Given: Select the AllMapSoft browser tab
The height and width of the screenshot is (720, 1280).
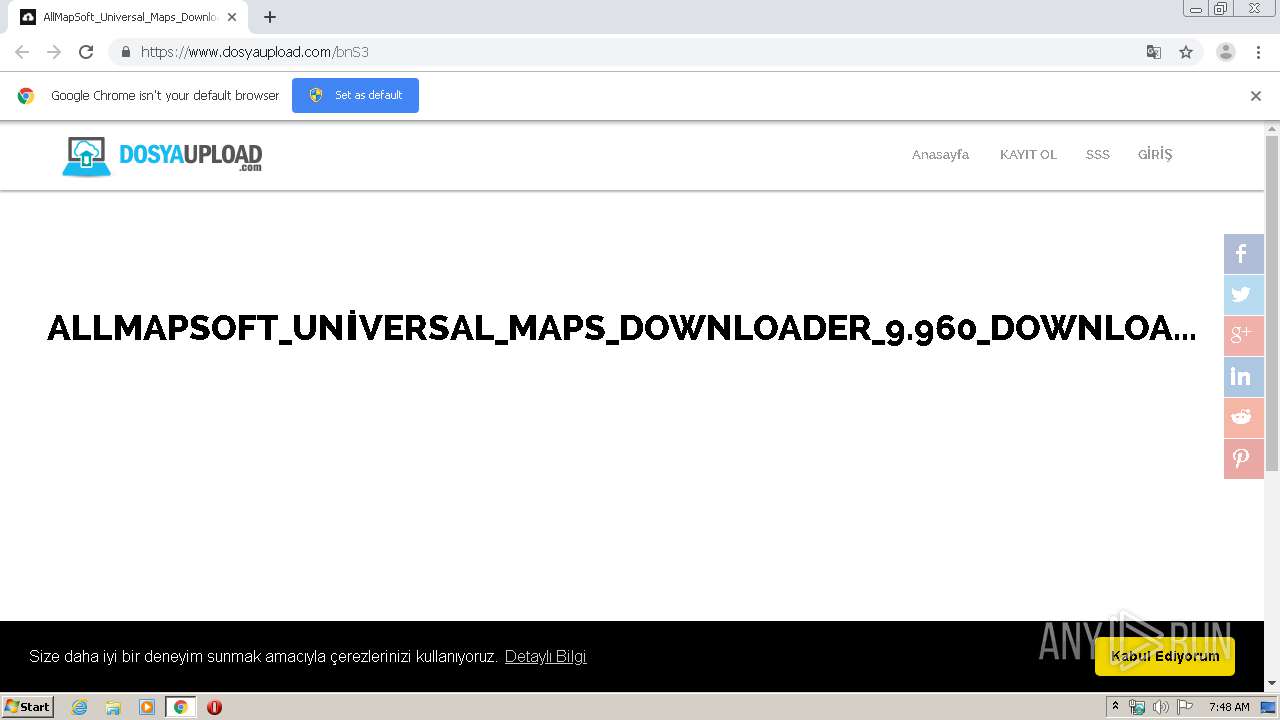Looking at the screenshot, I should click(130, 17).
